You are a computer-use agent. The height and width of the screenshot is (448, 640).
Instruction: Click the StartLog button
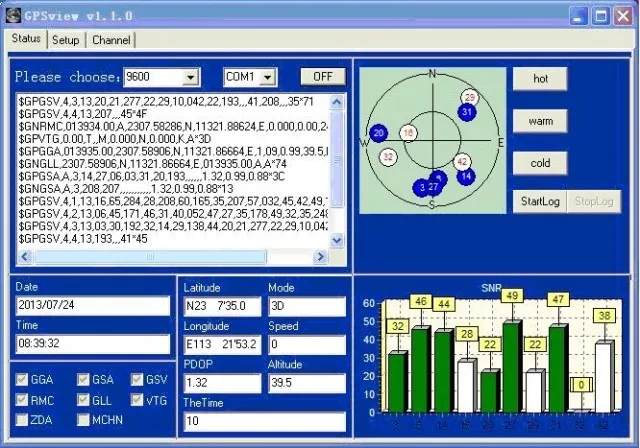540,202
